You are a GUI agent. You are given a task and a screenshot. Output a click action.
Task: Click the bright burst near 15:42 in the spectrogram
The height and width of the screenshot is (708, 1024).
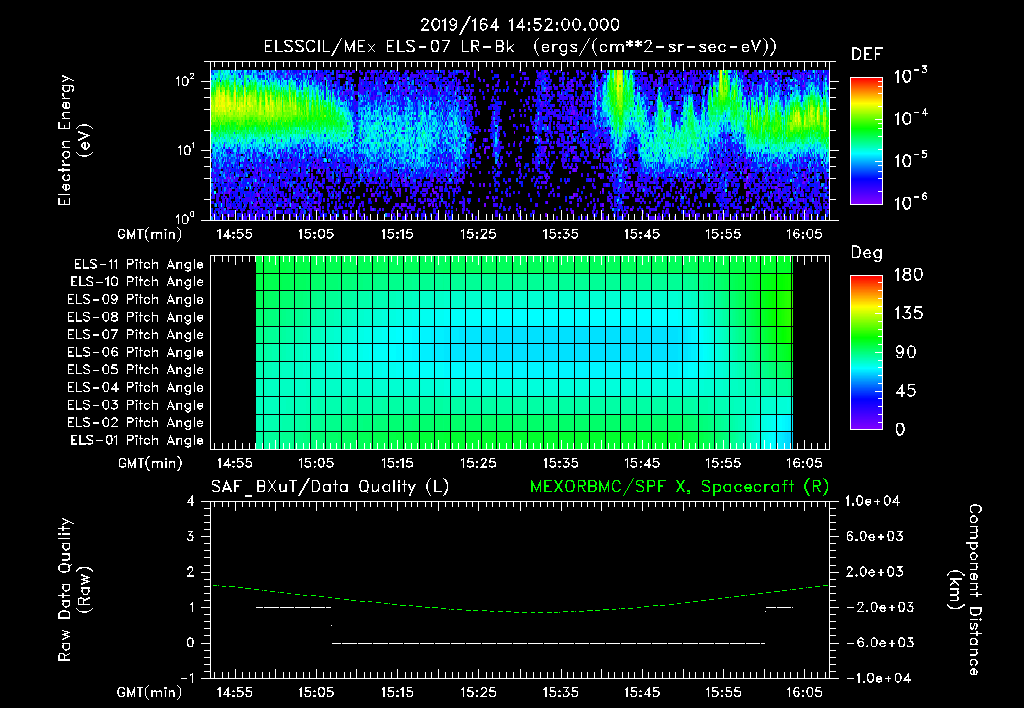click(x=617, y=98)
